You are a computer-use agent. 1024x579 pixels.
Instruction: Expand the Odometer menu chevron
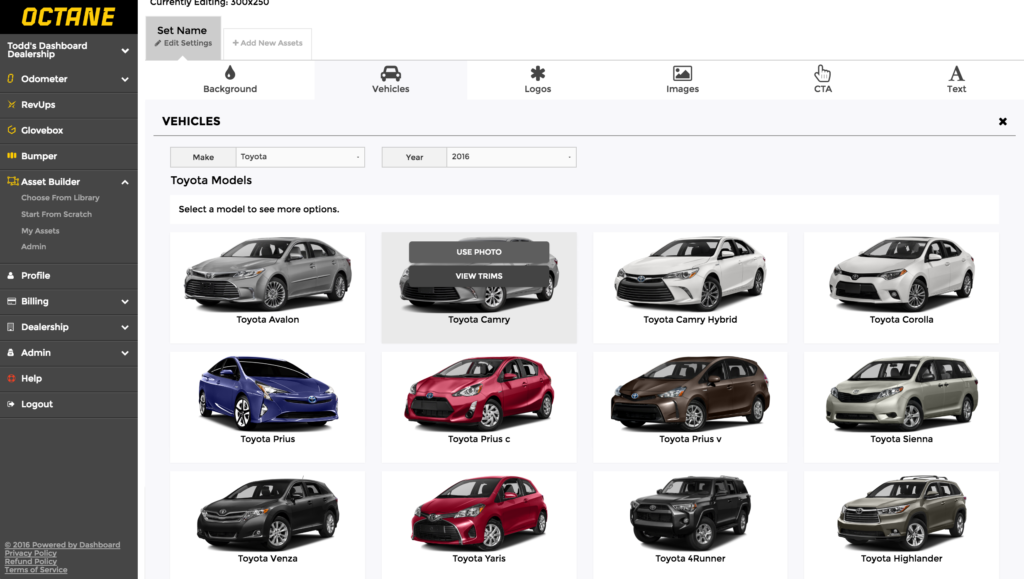click(x=125, y=79)
